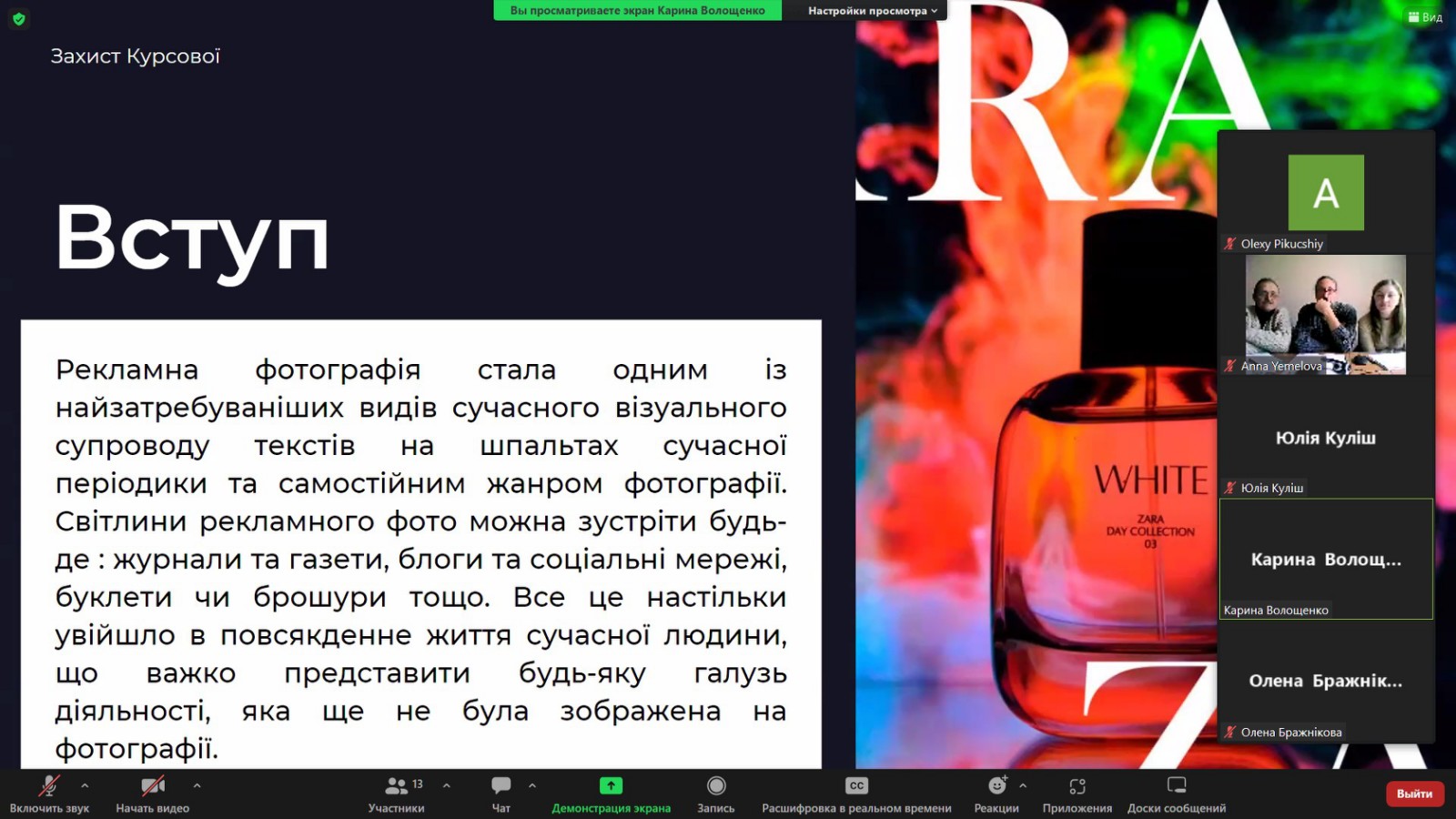1456x819 pixels.
Task: Click muted mic icon by Юлія Куліш label
Action: (1230, 488)
